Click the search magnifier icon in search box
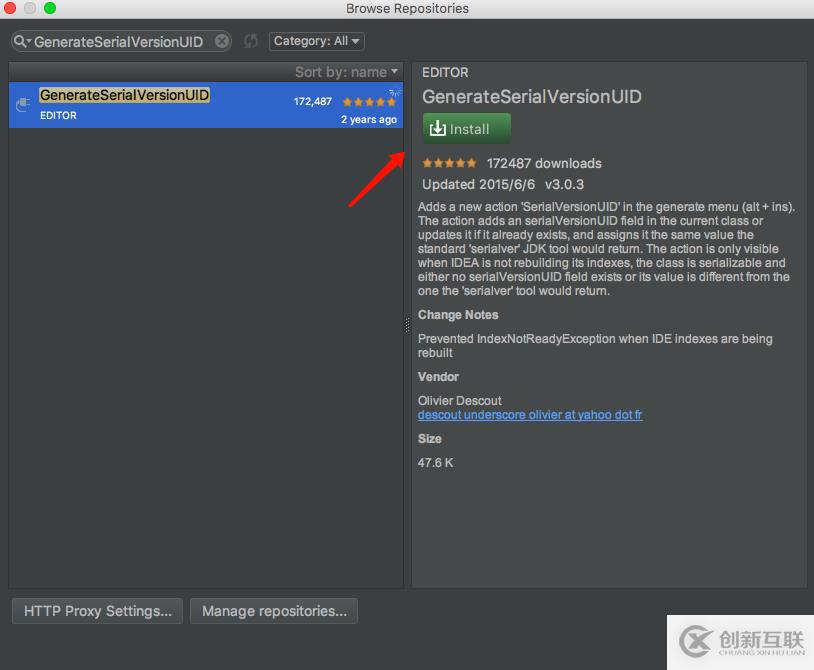This screenshot has height=670, width=814. click(x=21, y=41)
